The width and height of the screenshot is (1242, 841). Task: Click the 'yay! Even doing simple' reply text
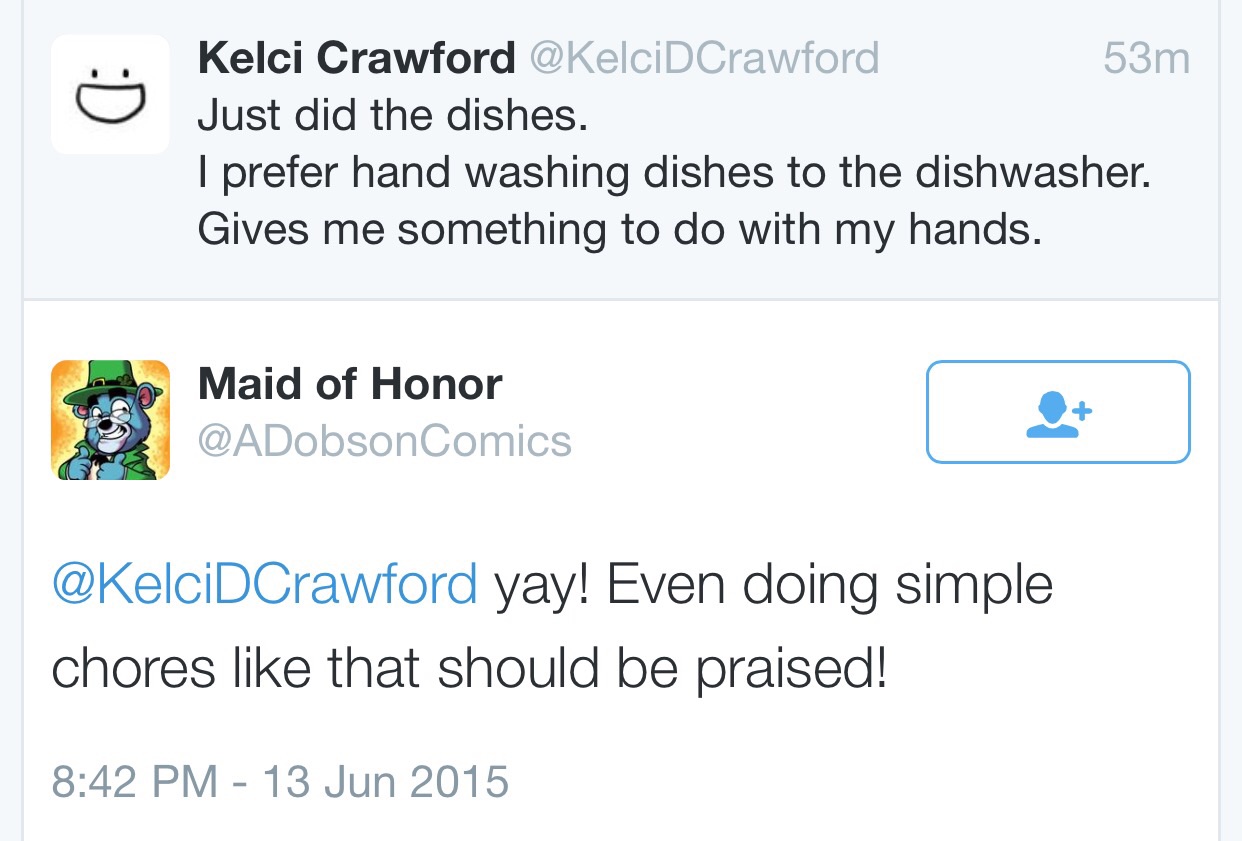pyautogui.click(x=773, y=586)
